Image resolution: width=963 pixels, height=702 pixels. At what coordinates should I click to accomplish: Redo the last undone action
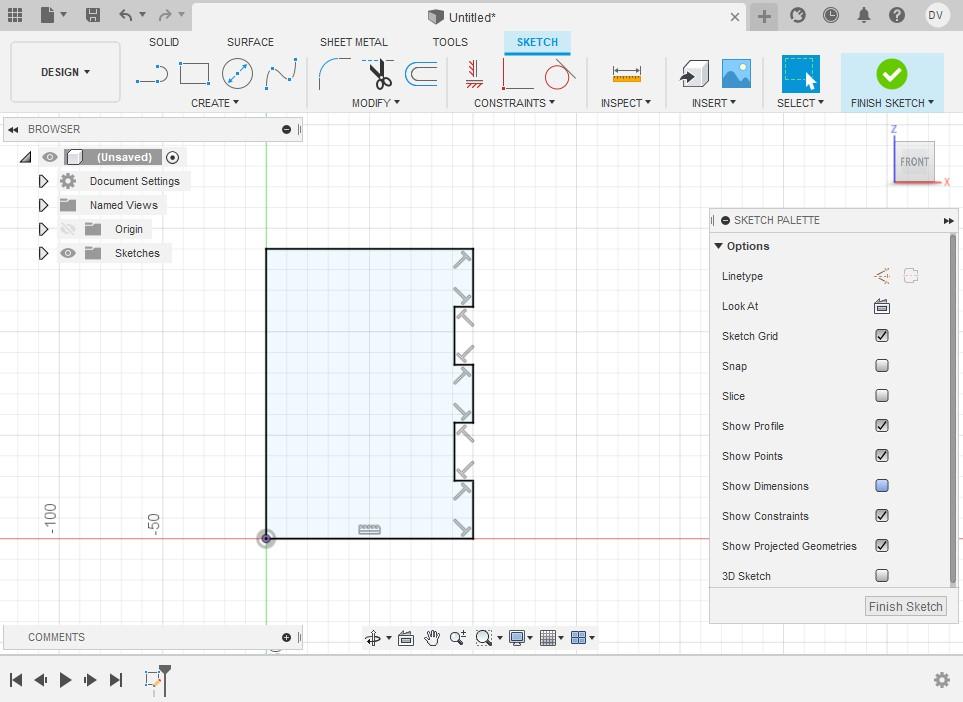tap(165, 15)
